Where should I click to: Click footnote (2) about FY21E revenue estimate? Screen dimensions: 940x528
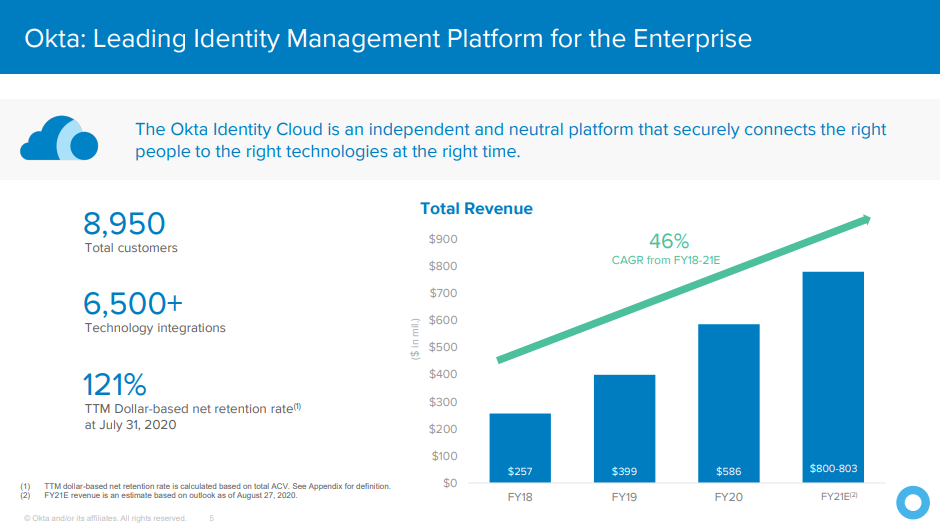coord(159,495)
